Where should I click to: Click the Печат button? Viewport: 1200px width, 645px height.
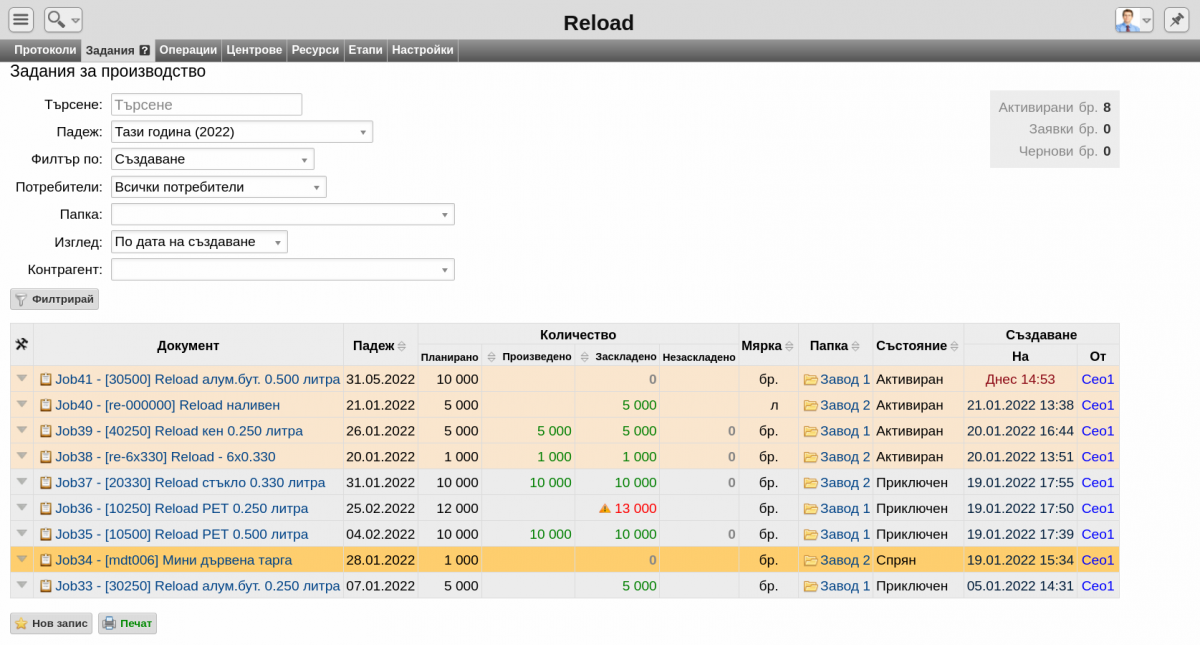[x=127, y=623]
